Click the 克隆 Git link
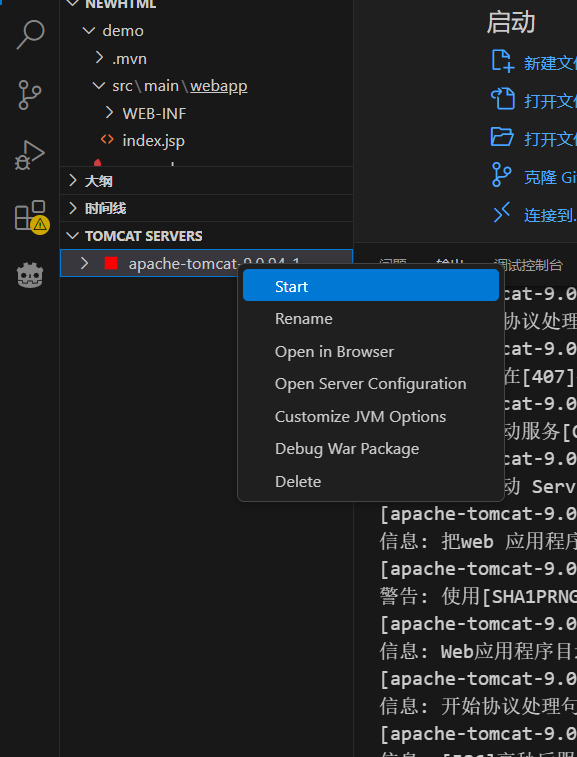Viewport: 577px width, 757px height. (x=550, y=177)
